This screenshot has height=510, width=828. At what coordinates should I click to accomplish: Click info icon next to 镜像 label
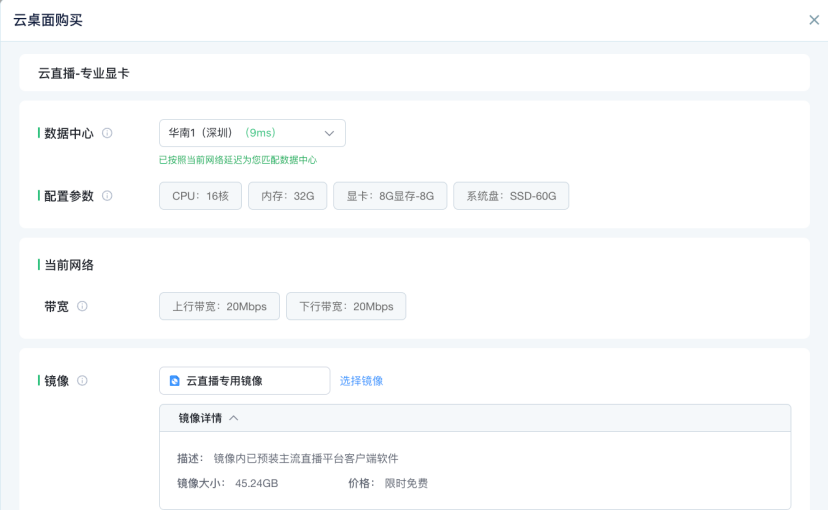(82, 381)
